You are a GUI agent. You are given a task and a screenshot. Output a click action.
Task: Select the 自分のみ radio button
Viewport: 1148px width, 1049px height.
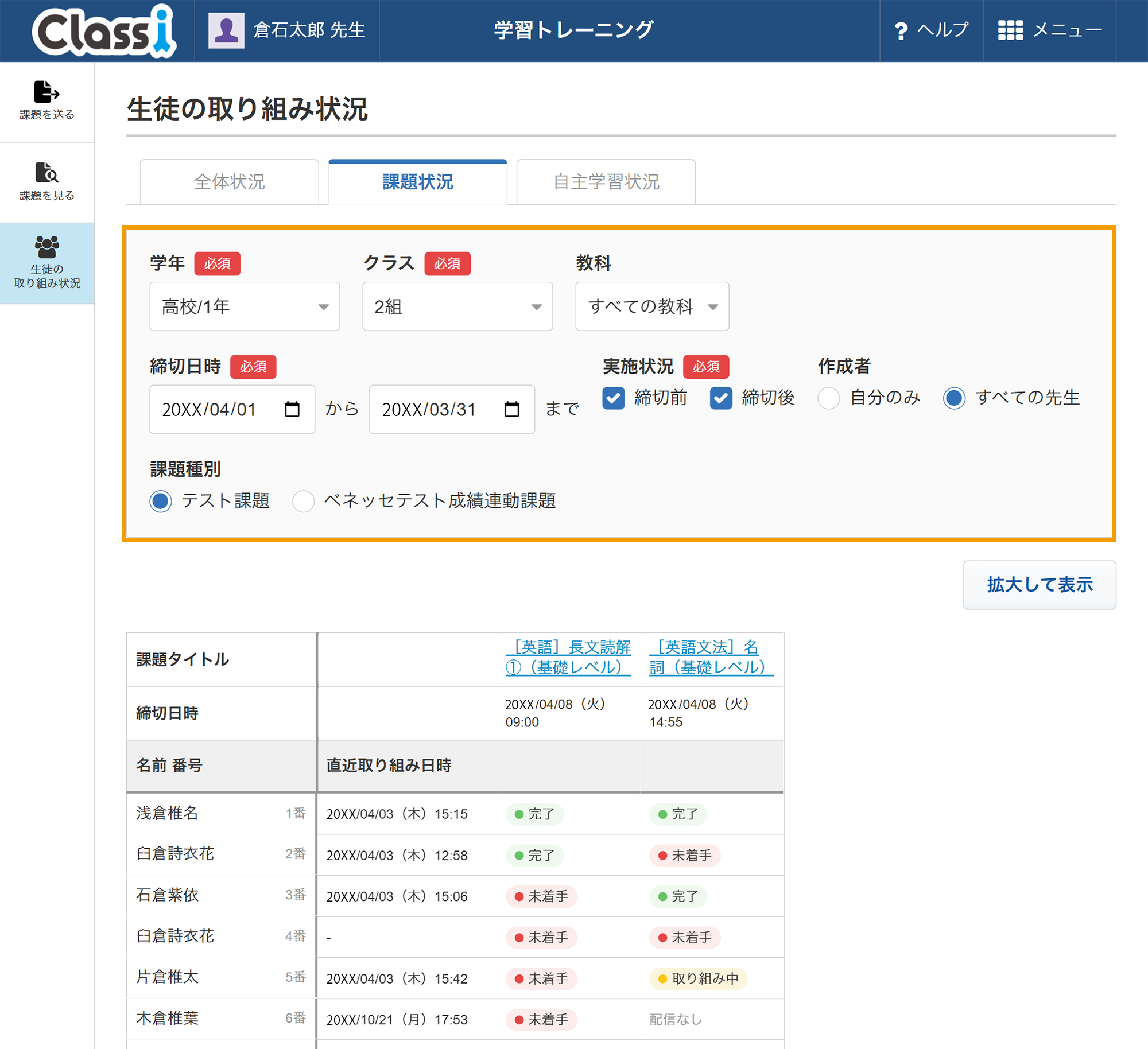(x=828, y=398)
